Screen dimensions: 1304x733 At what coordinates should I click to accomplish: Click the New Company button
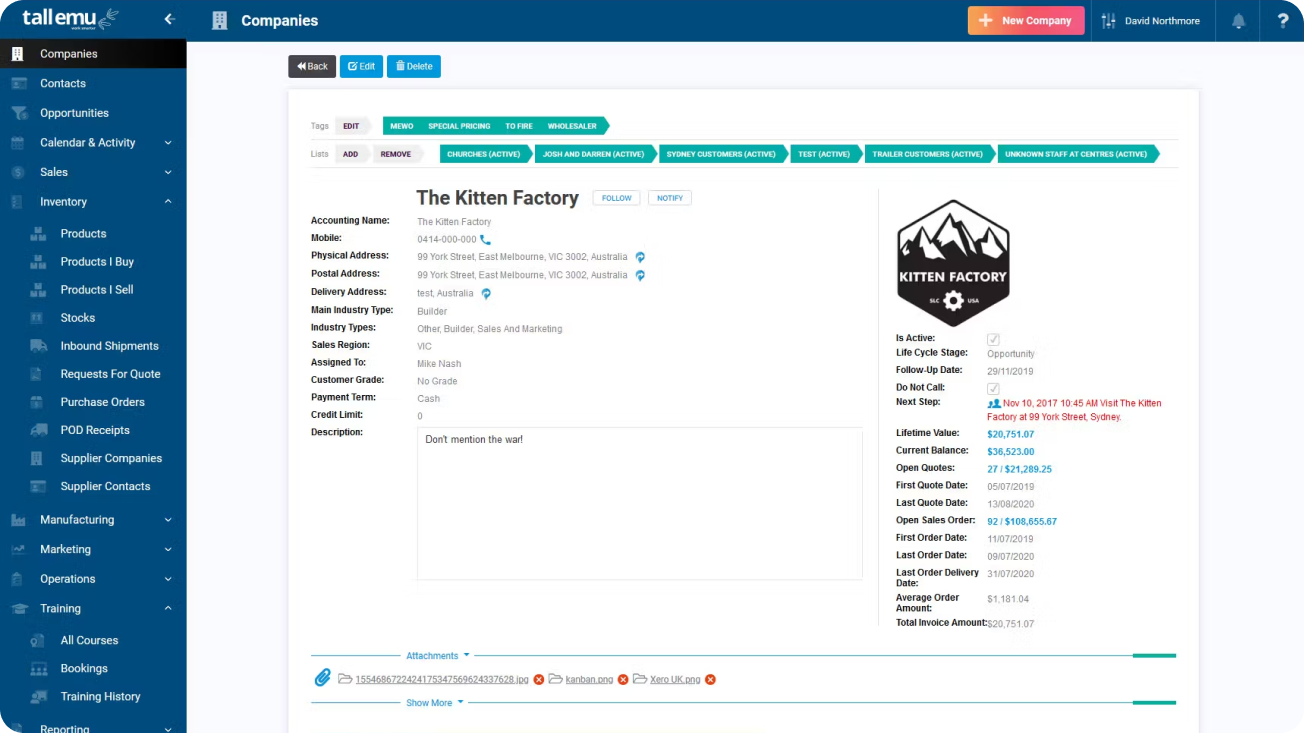(1025, 21)
